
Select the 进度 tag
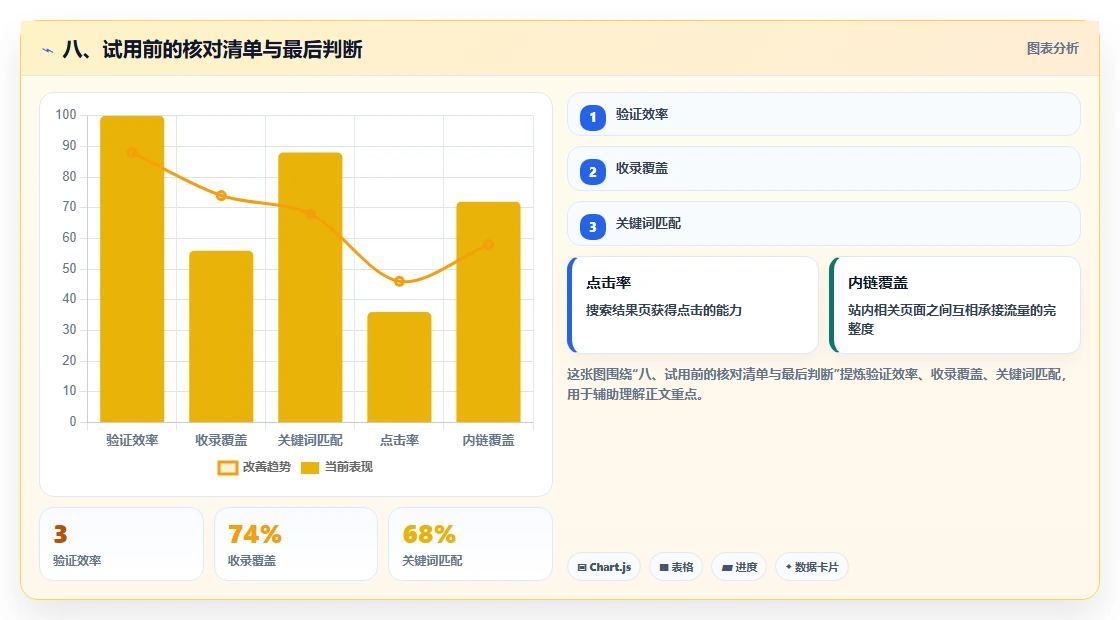point(739,567)
